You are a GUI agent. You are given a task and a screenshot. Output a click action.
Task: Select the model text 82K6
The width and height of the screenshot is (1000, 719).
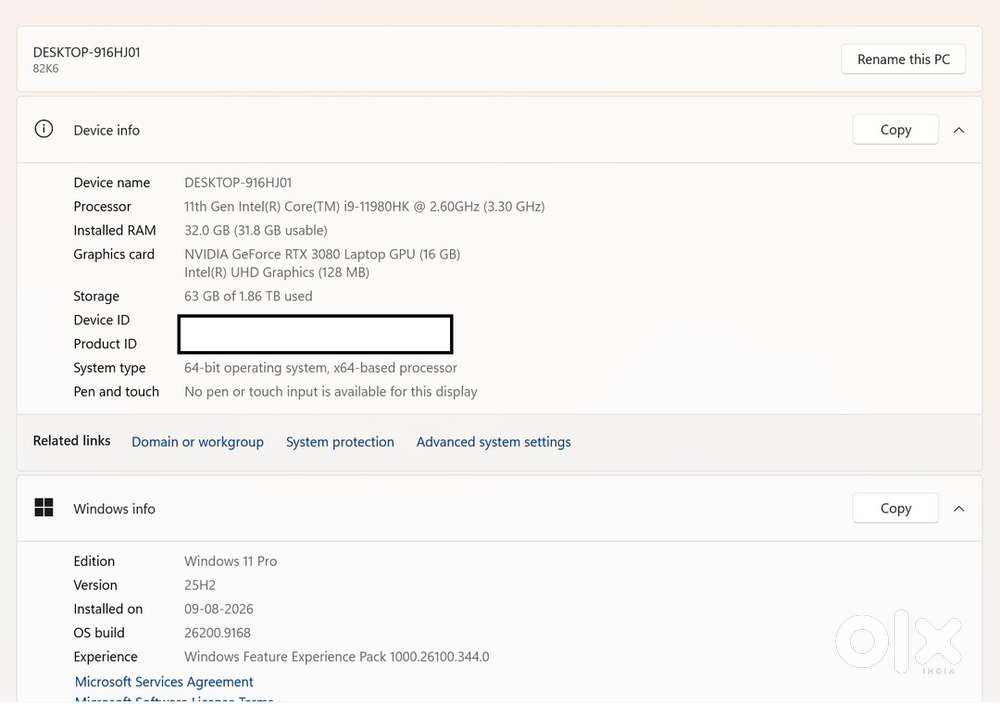point(46,68)
